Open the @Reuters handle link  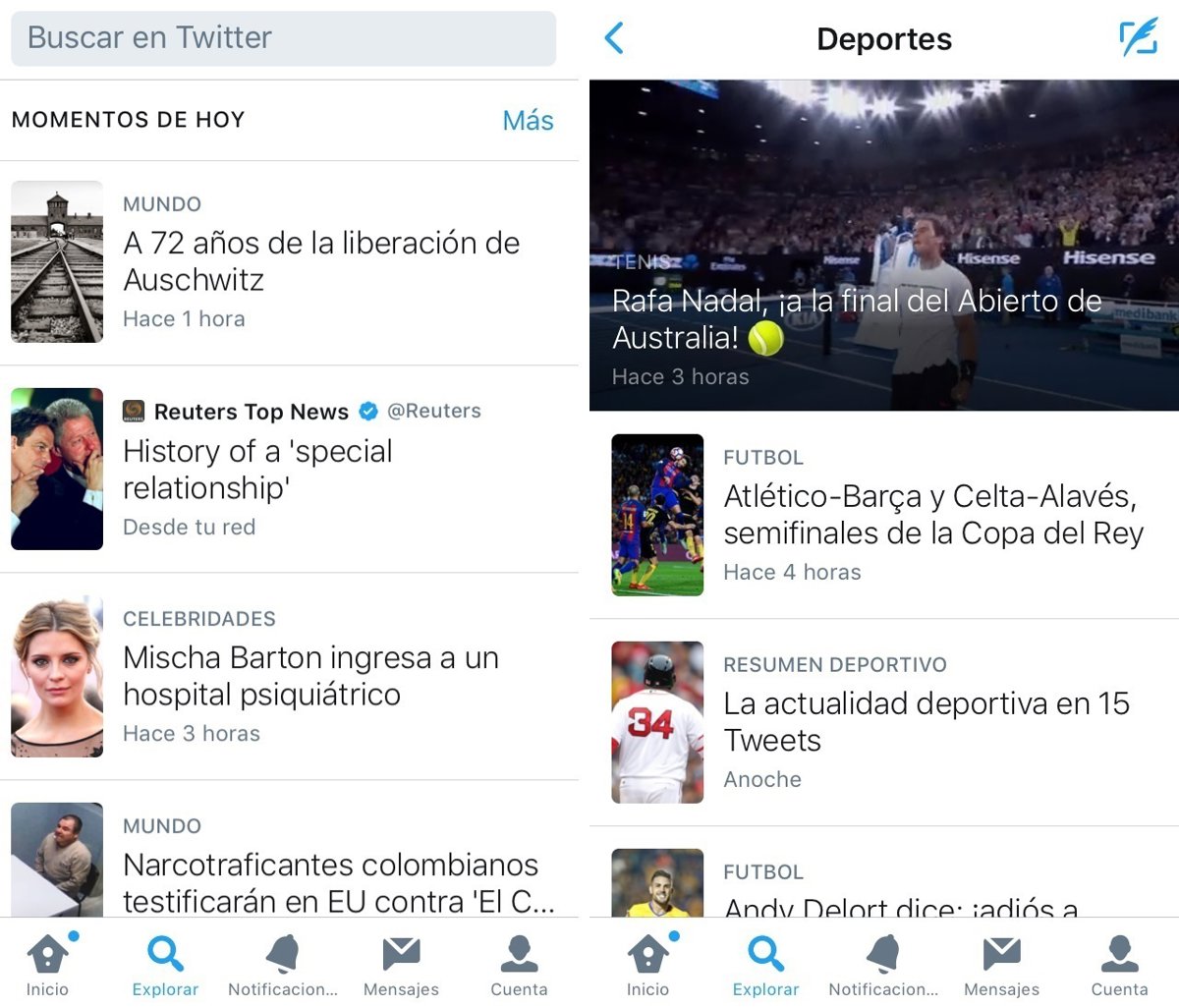pyautogui.click(x=434, y=412)
